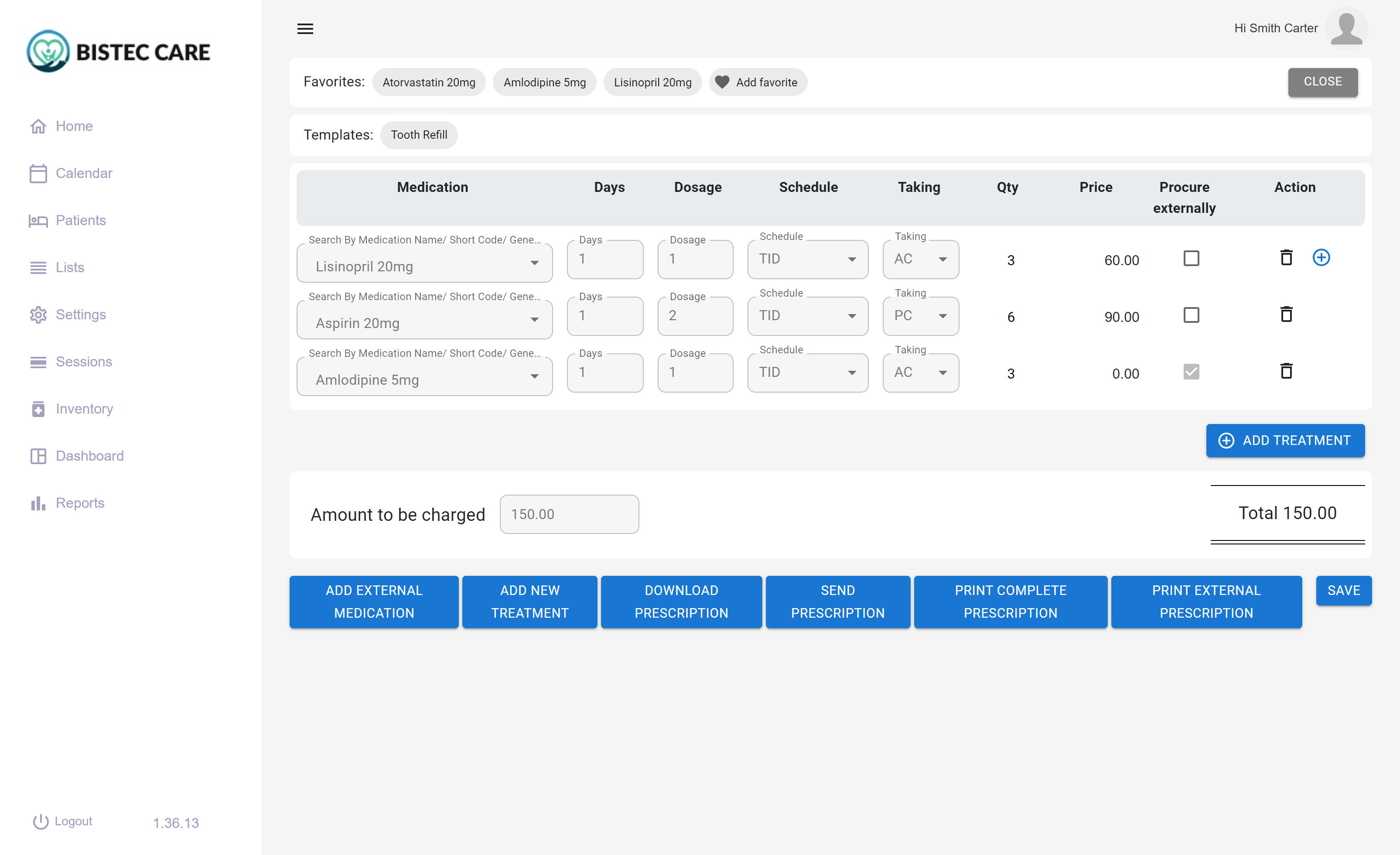
Task: Remove the Amlodipine 5mg row via trash icon
Action: (1286, 371)
